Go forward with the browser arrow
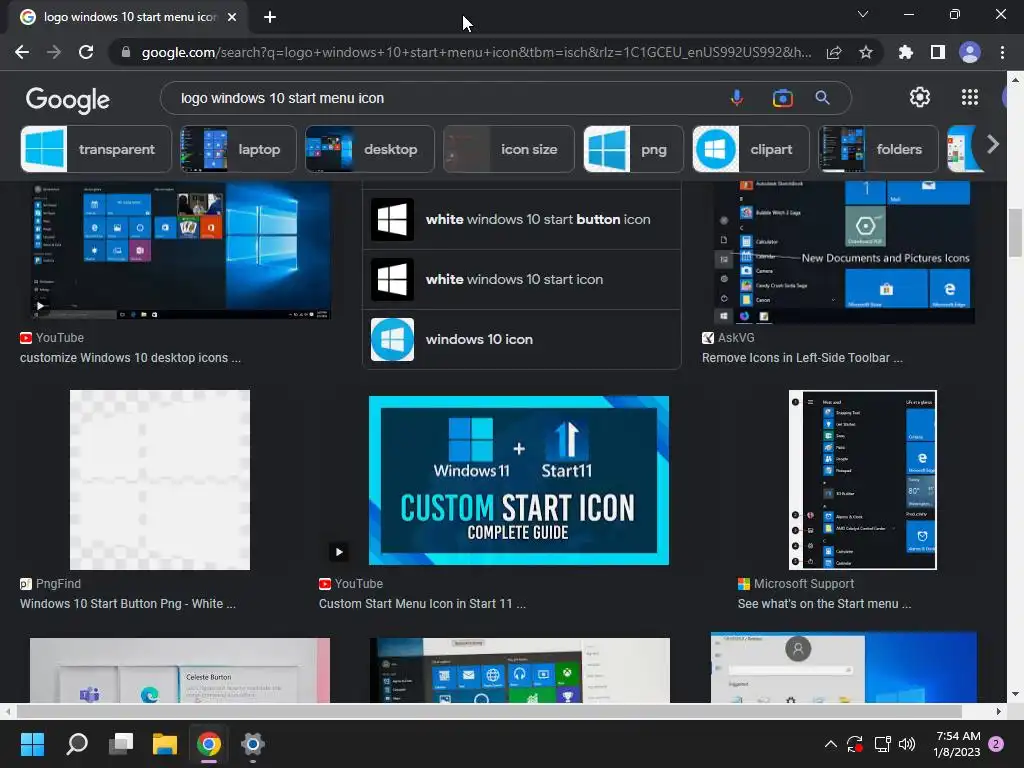The image size is (1024, 768). [x=54, y=52]
